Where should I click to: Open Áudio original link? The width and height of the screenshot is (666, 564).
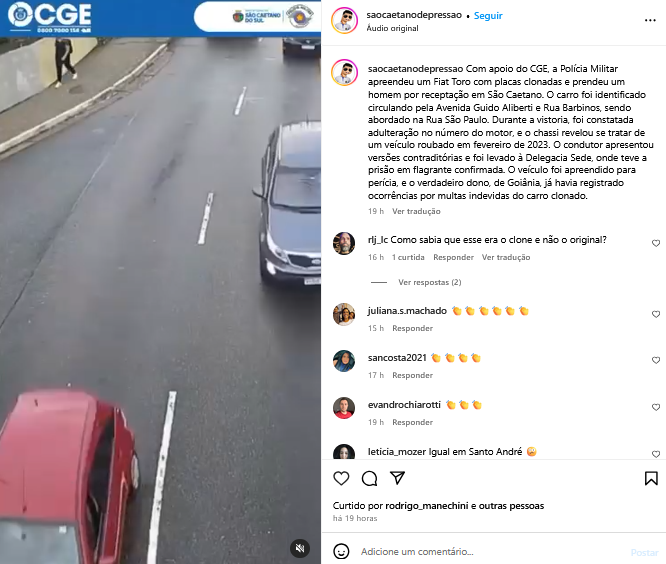pyautogui.click(x=392, y=28)
